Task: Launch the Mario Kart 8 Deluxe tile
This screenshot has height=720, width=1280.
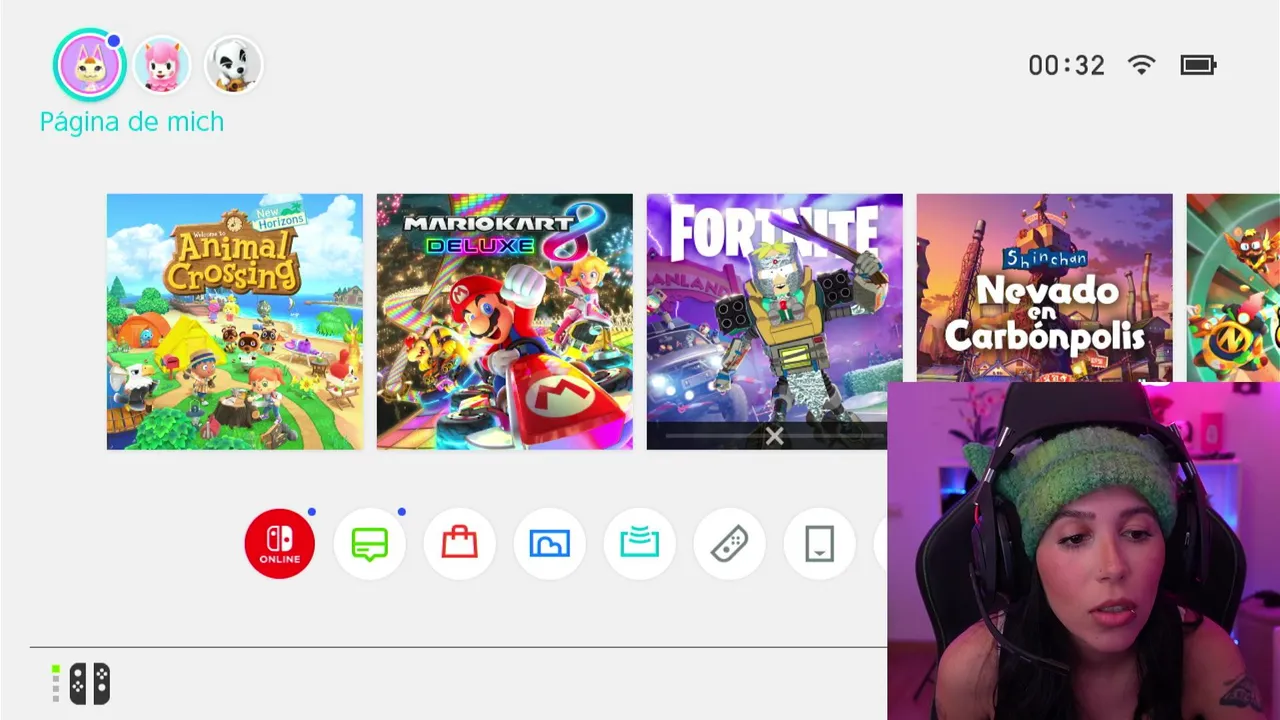Action: (505, 322)
